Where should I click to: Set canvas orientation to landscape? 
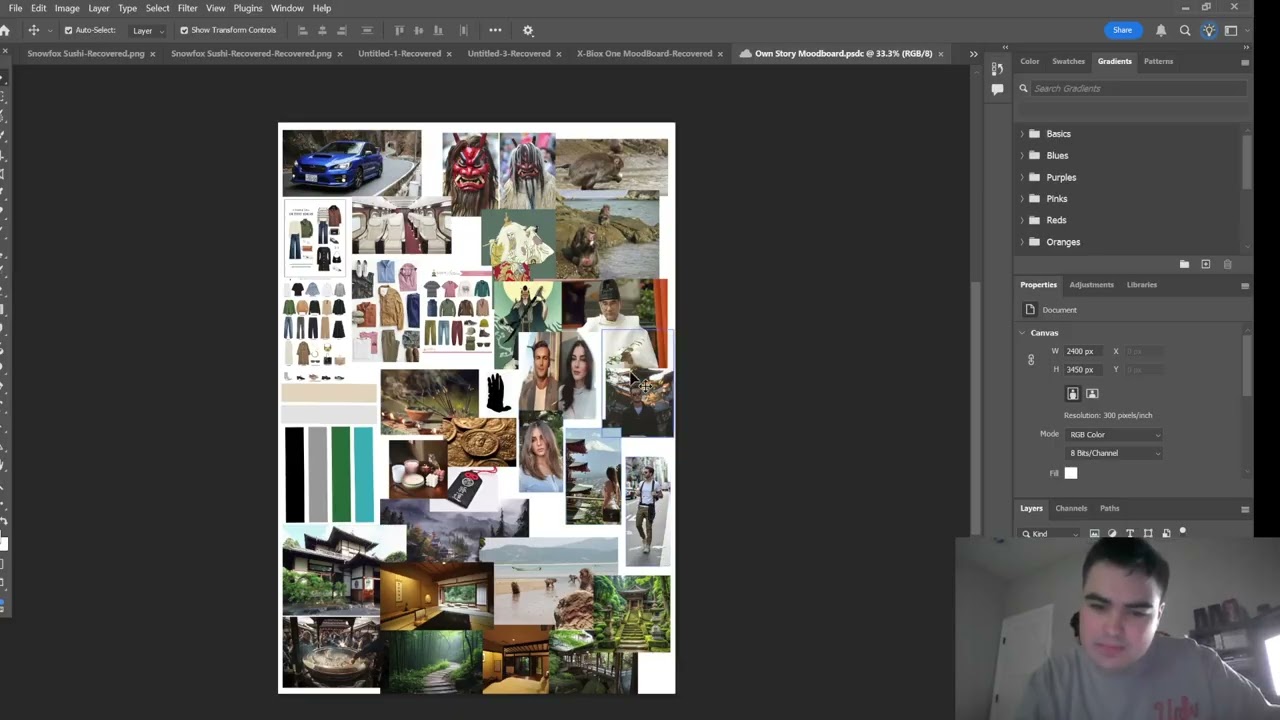click(x=1092, y=394)
